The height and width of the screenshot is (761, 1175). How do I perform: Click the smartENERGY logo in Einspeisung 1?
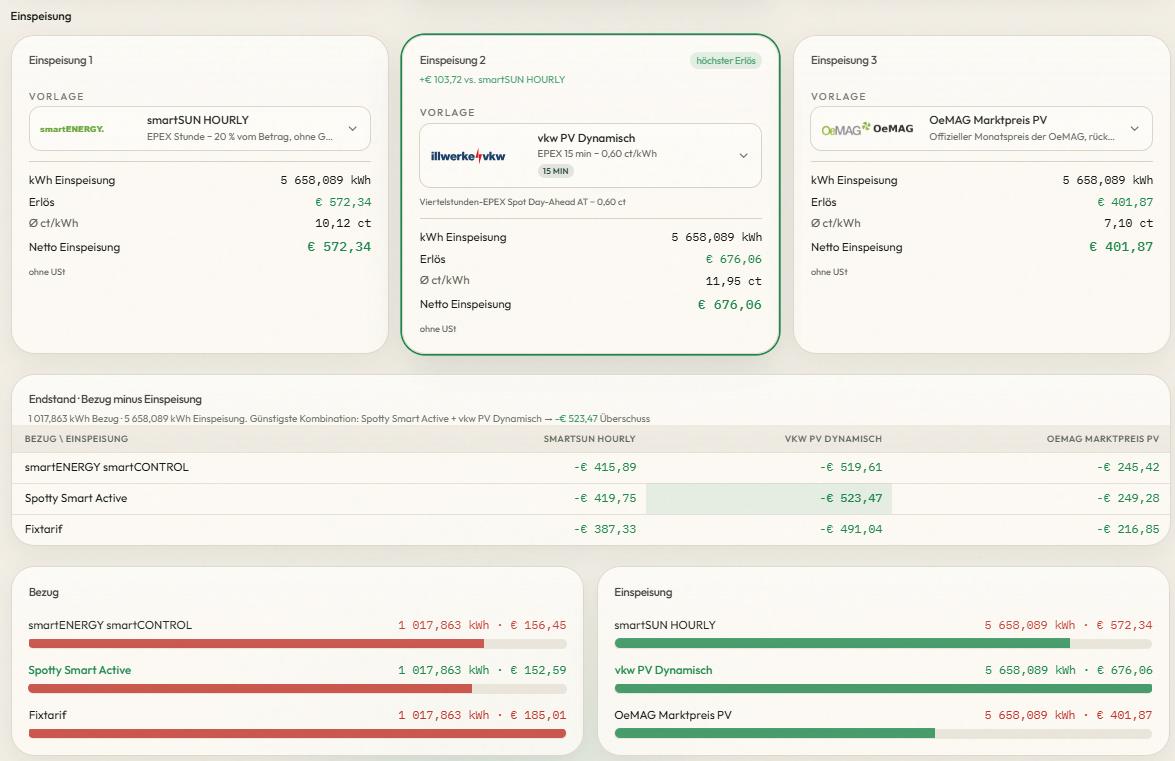72,129
